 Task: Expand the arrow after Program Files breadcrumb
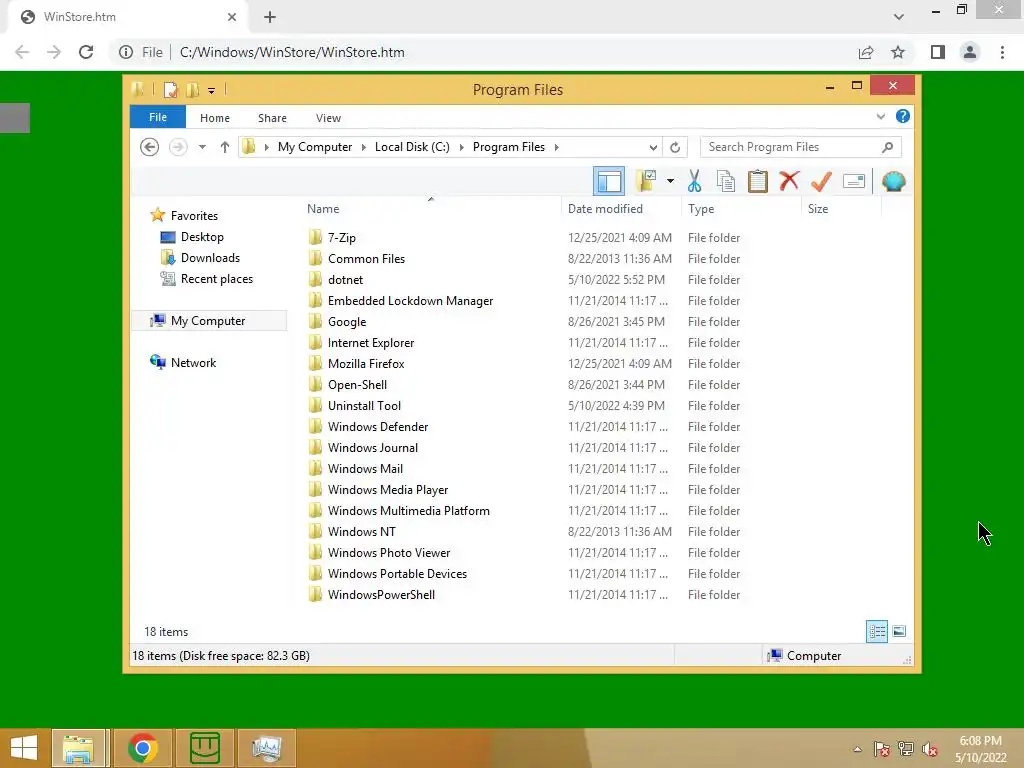pos(556,147)
